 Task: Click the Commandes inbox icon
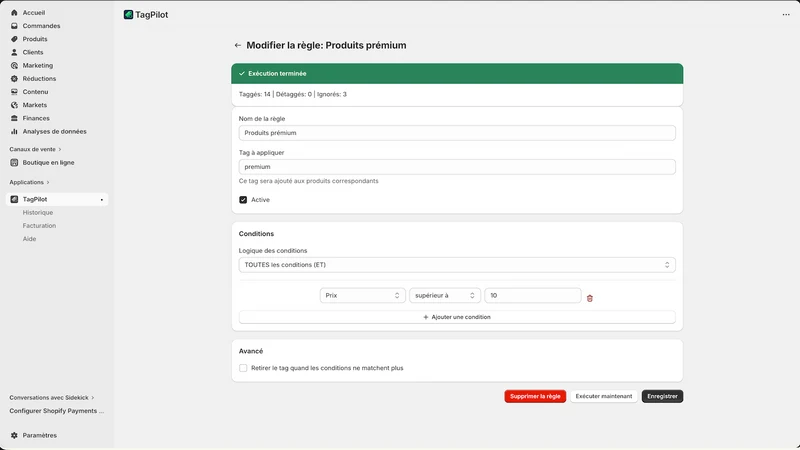pyautogui.click(x=14, y=26)
